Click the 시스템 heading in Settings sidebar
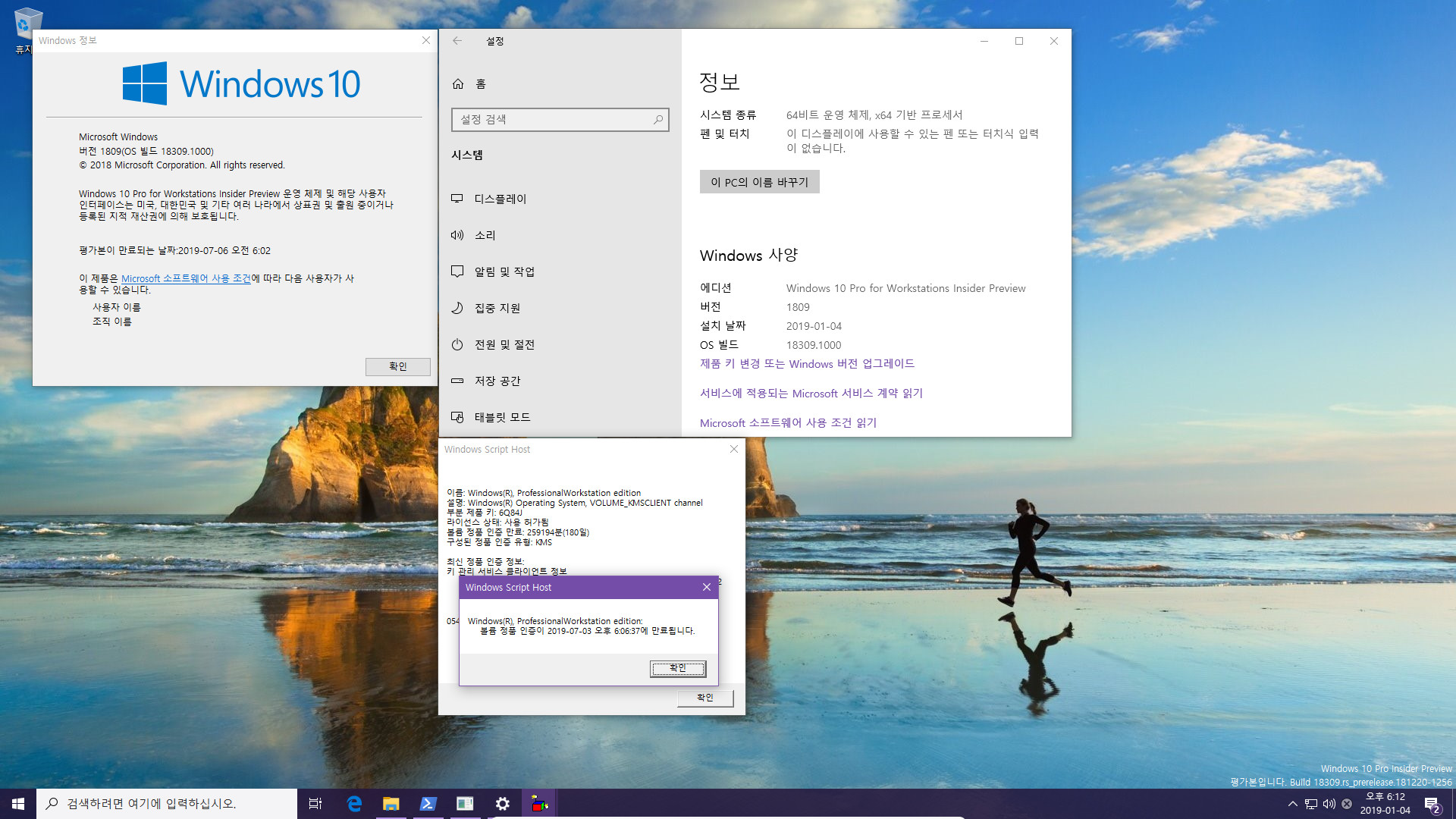The image size is (1456, 819). click(467, 155)
